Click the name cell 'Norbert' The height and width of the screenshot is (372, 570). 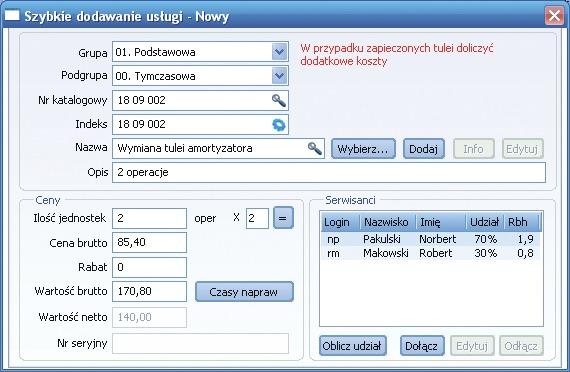[438, 239]
